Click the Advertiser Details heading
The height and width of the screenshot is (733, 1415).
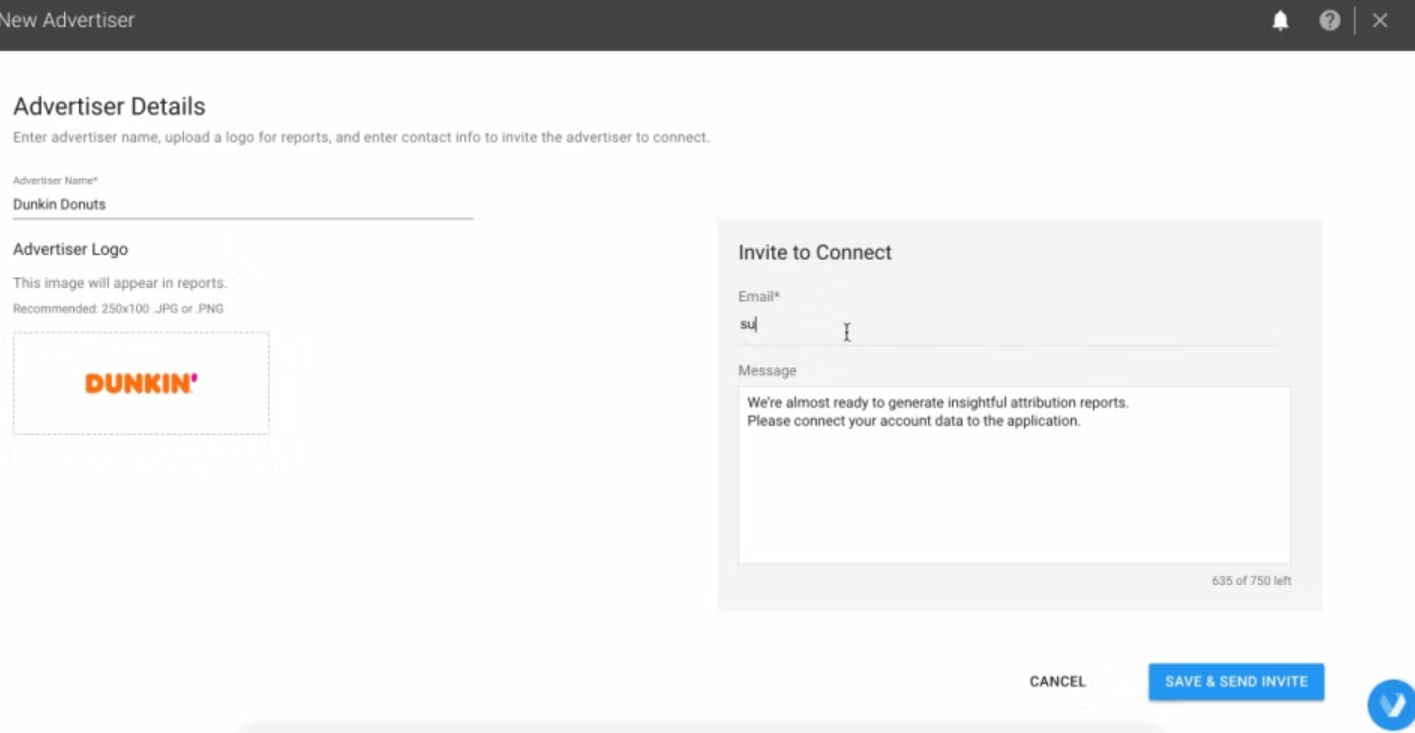point(109,107)
